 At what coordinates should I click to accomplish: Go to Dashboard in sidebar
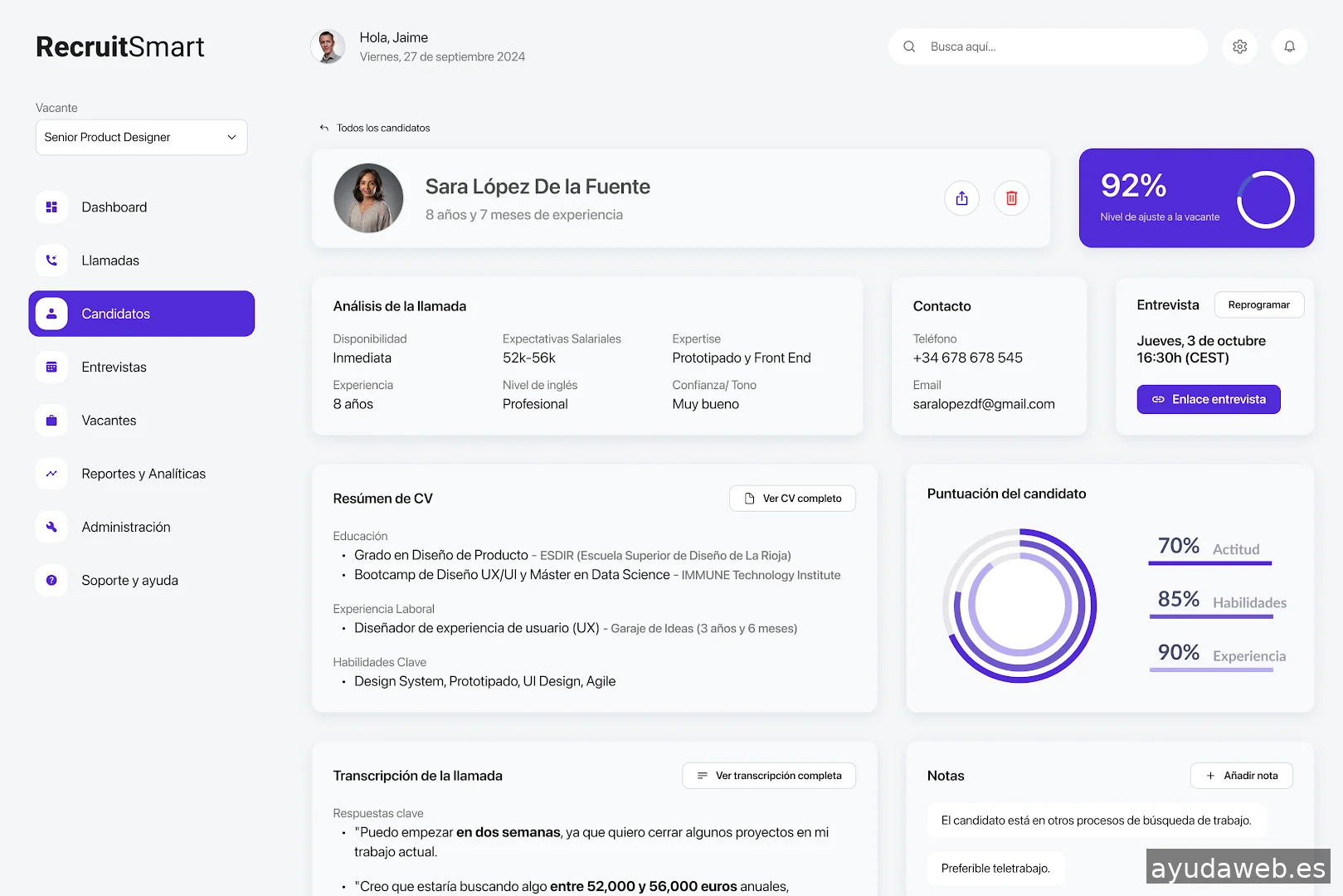(x=114, y=207)
